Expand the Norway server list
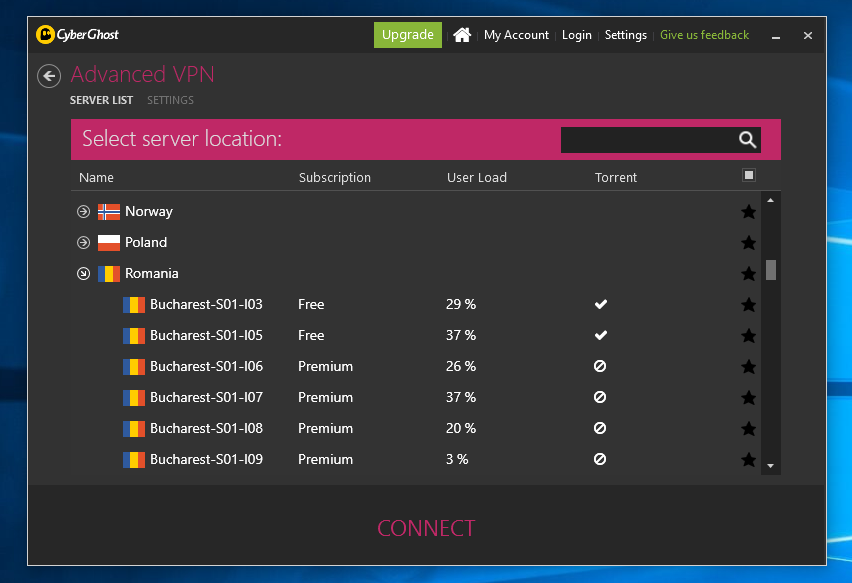852x583 pixels. [x=83, y=211]
